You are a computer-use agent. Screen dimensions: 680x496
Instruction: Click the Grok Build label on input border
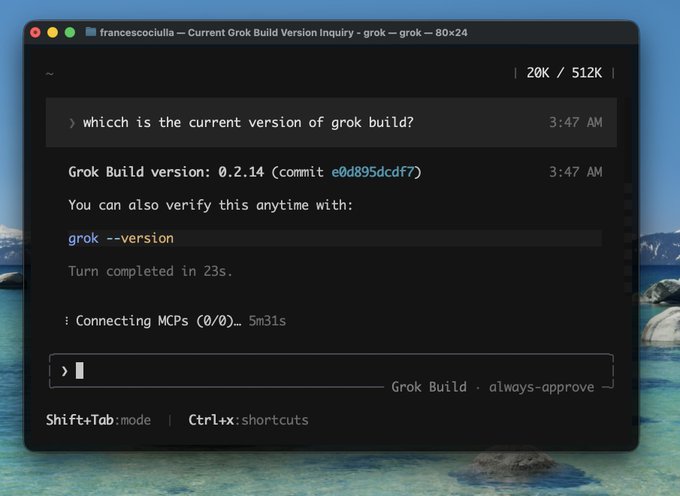tap(429, 386)
